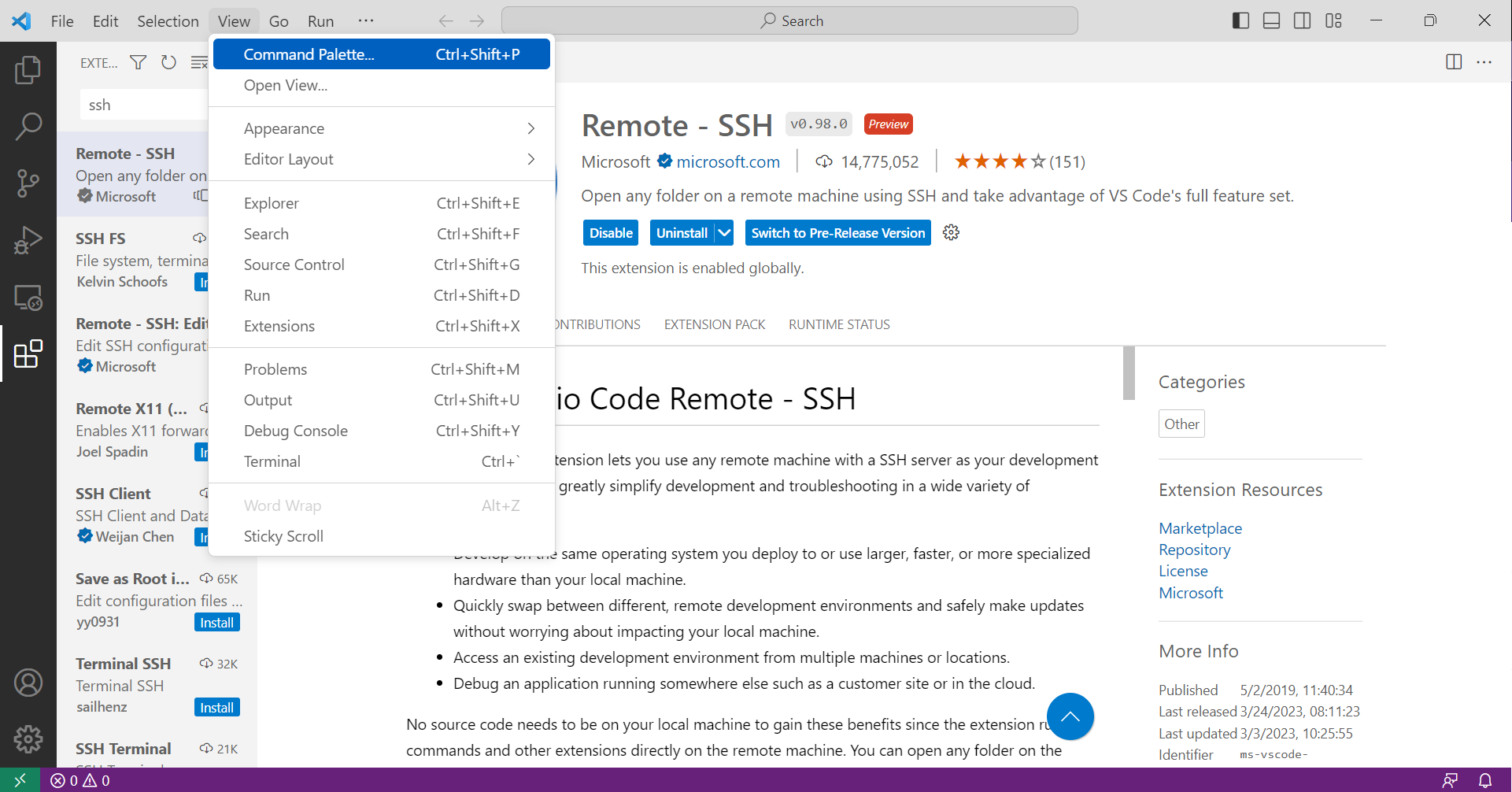Toggle Secondary Side Bar layout button
The width and height of the screenshot is (1512, 792).
(x=1303, y=20)
